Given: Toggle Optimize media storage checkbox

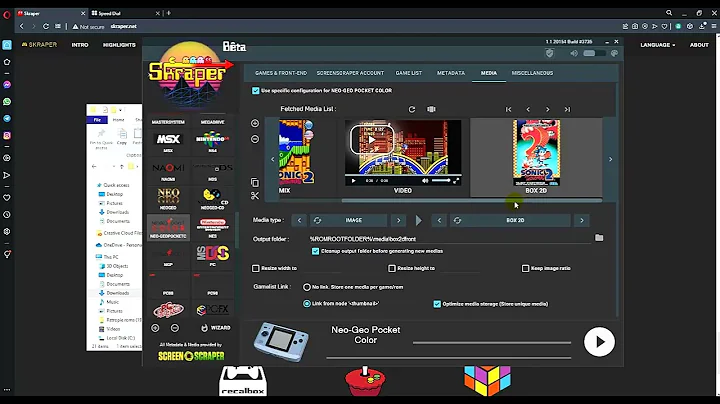Looking at the screenshot, I should pos(437,304).
